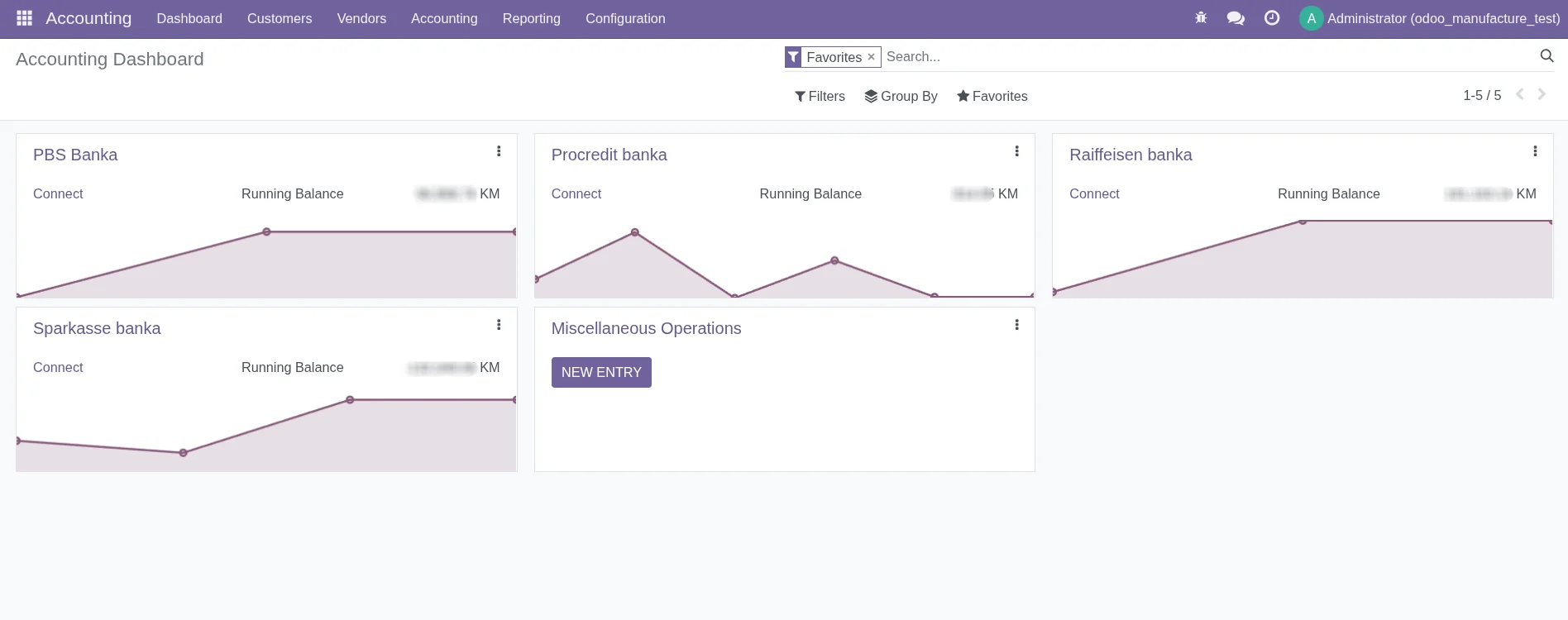Open the apps grid menu icon
The image size is (1568, 620).
24,18
